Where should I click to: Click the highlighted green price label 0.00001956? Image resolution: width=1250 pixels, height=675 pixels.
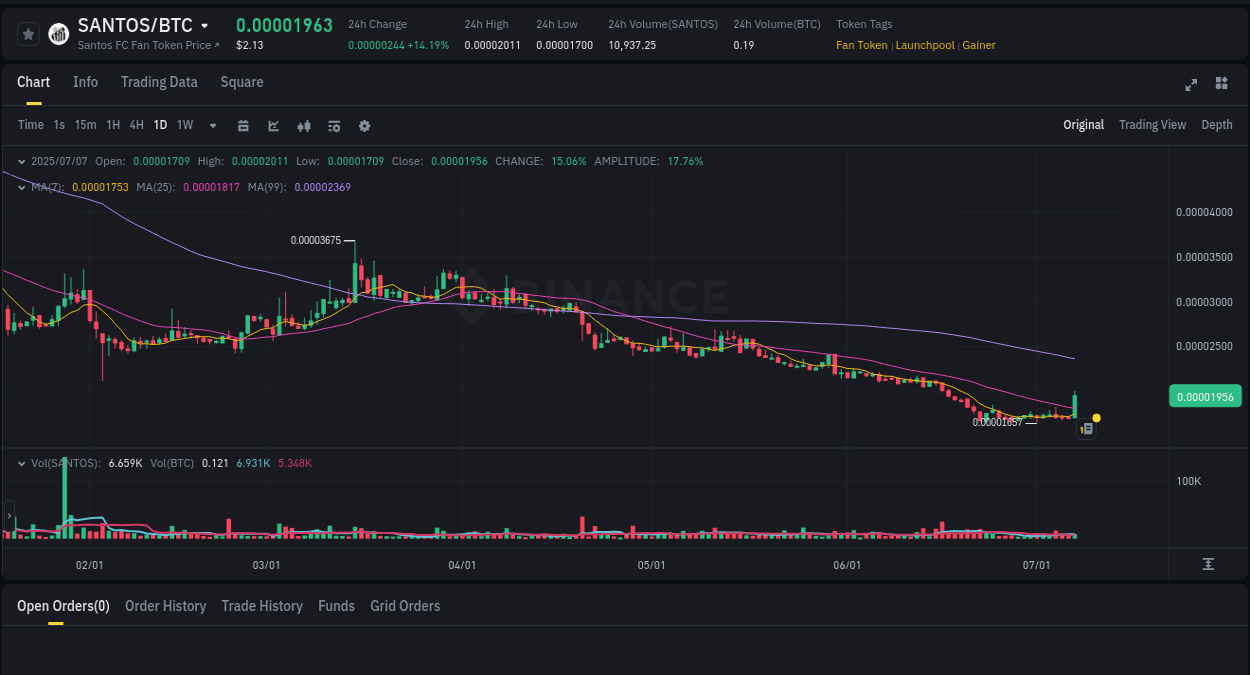[x=1205, y=396]
